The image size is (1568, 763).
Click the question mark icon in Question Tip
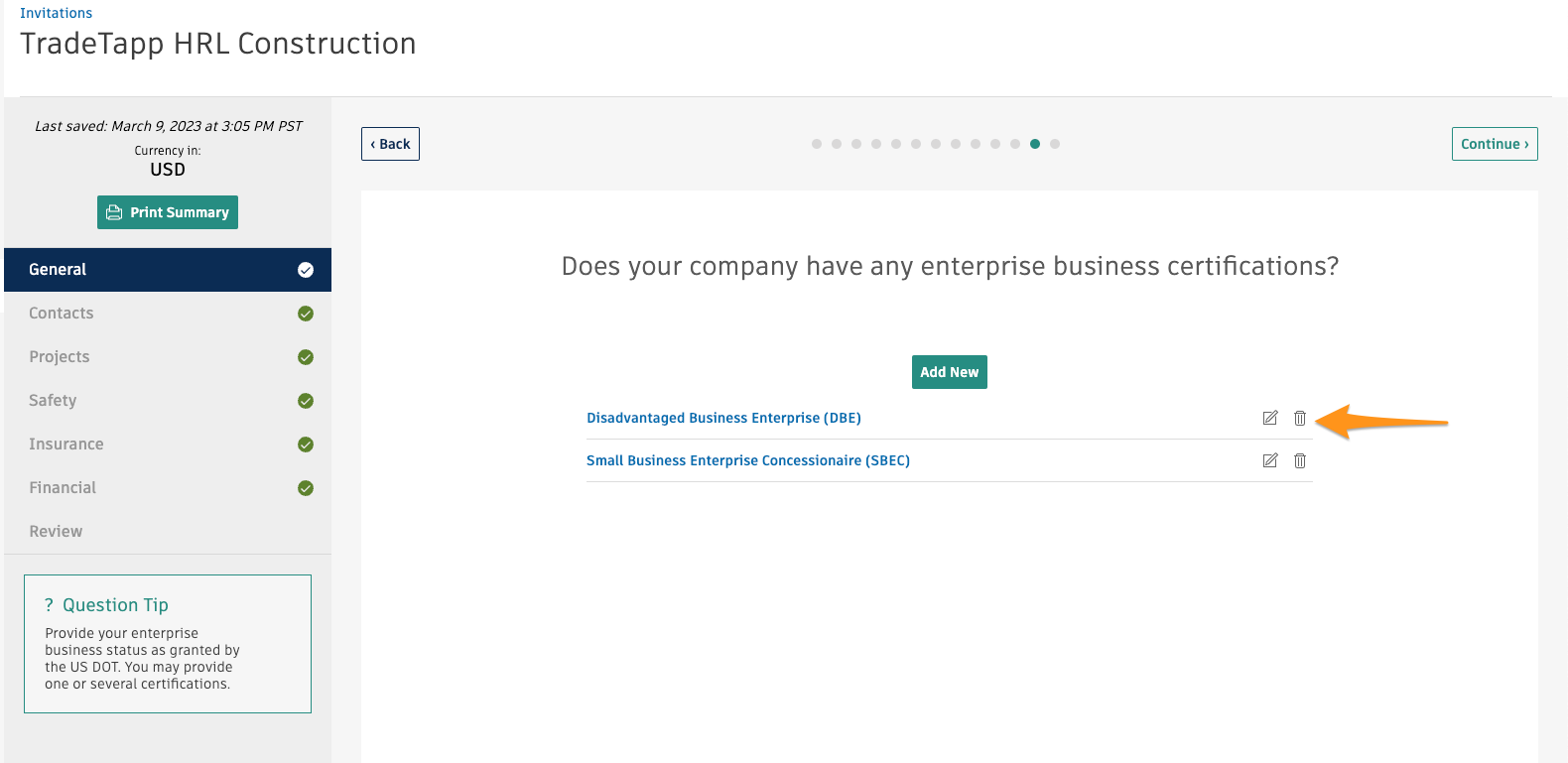point(48,604)
